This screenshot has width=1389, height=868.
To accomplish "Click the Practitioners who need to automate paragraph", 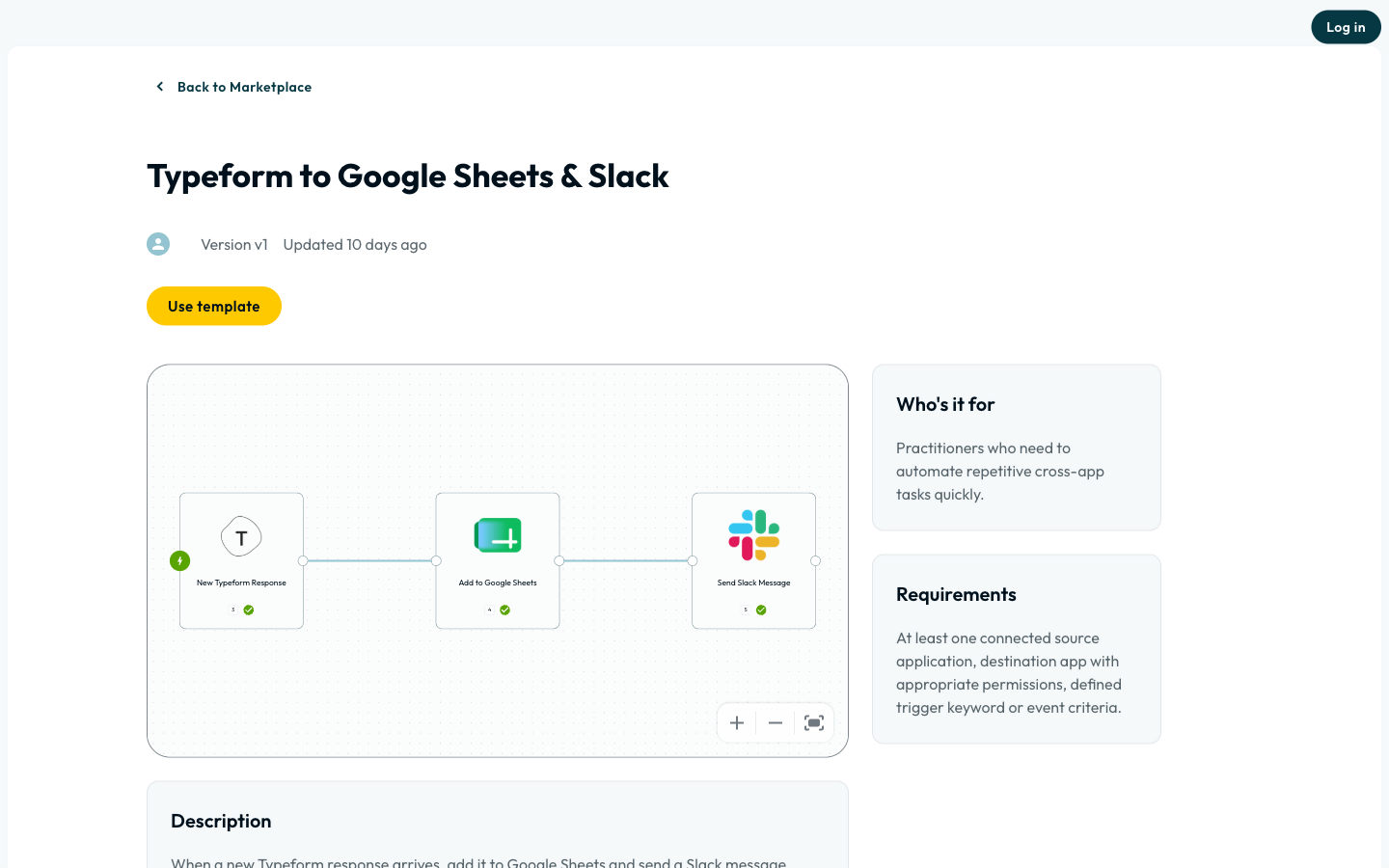I will (x=1000, y=471).
